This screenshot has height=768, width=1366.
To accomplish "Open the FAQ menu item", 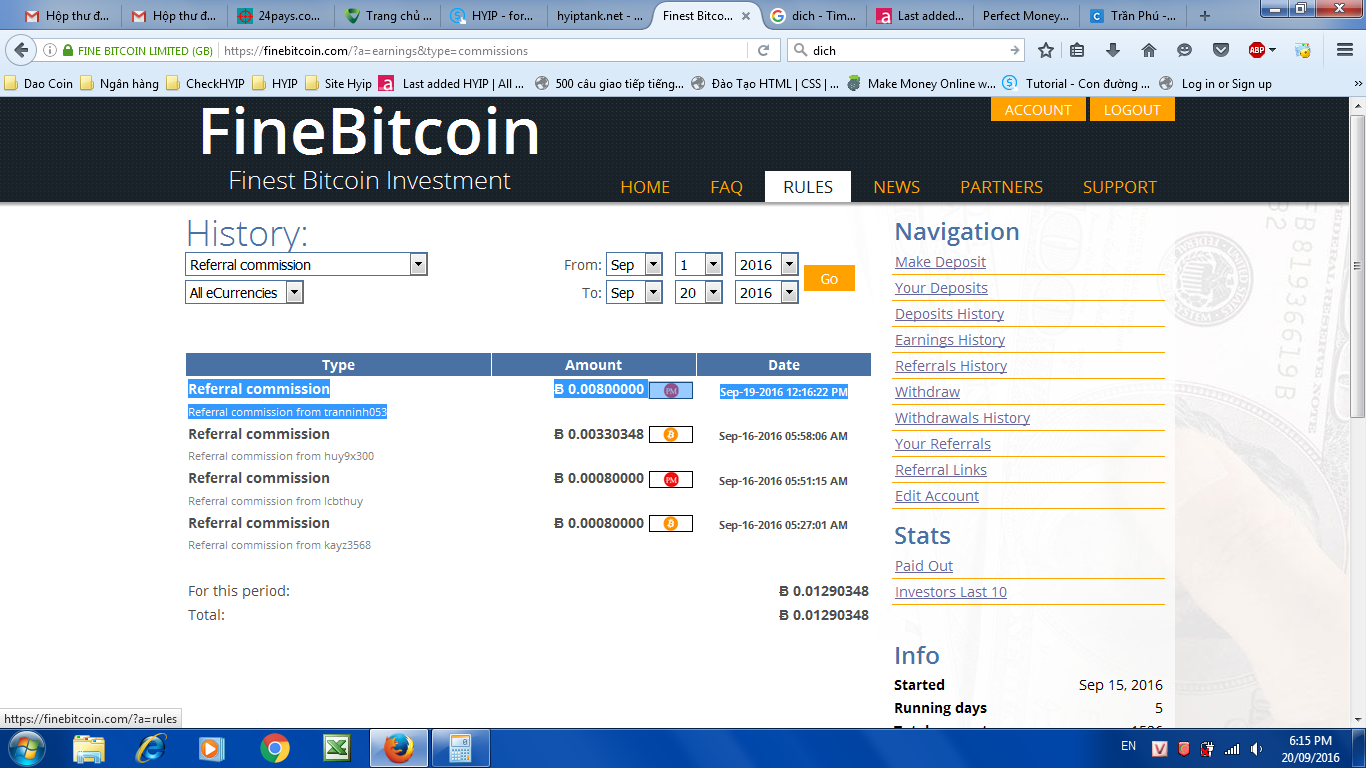I will click(727, 187).
